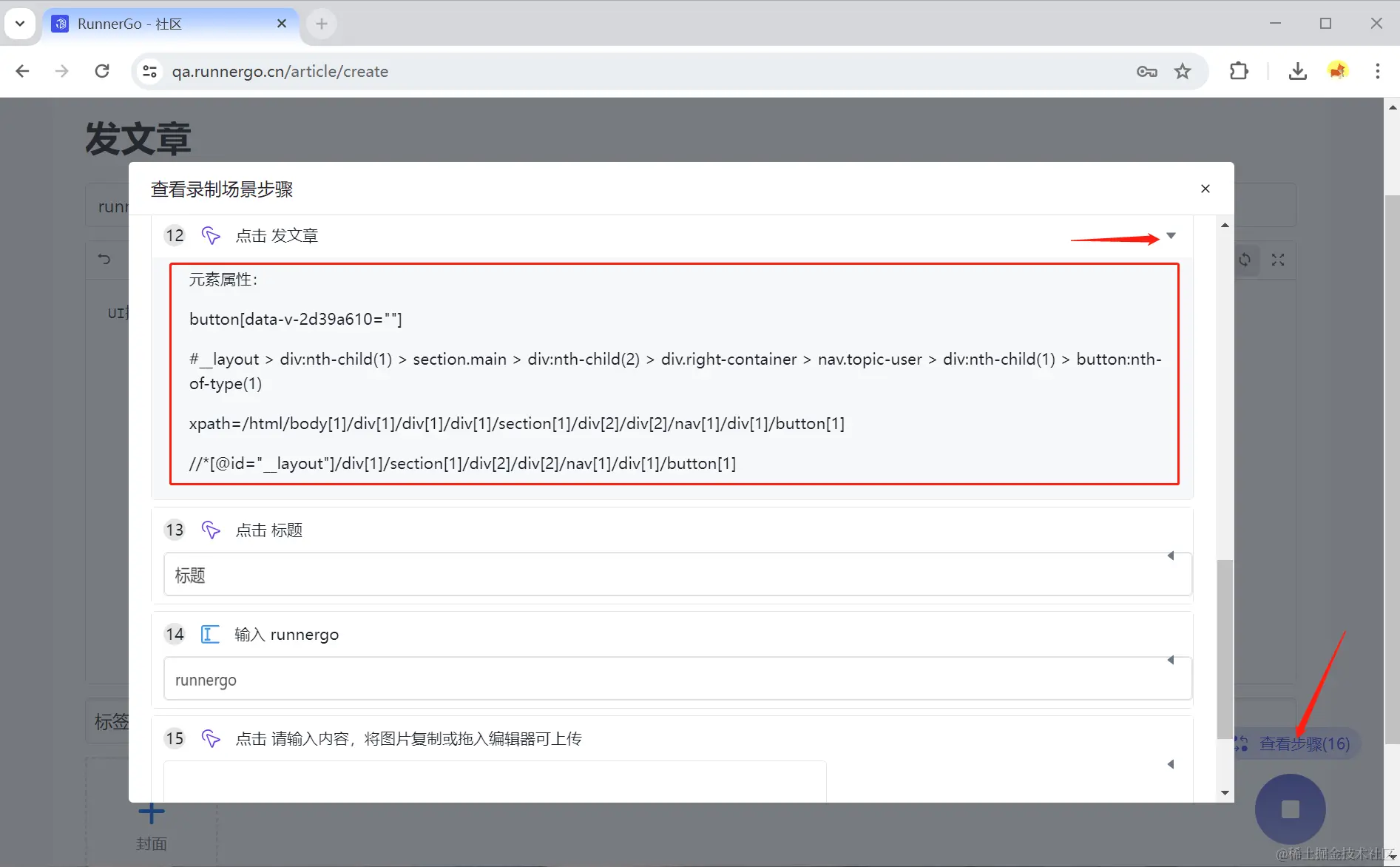Stop recording with the round stop button
This screenshot has height=867, width=1400.
point(1291,809)
